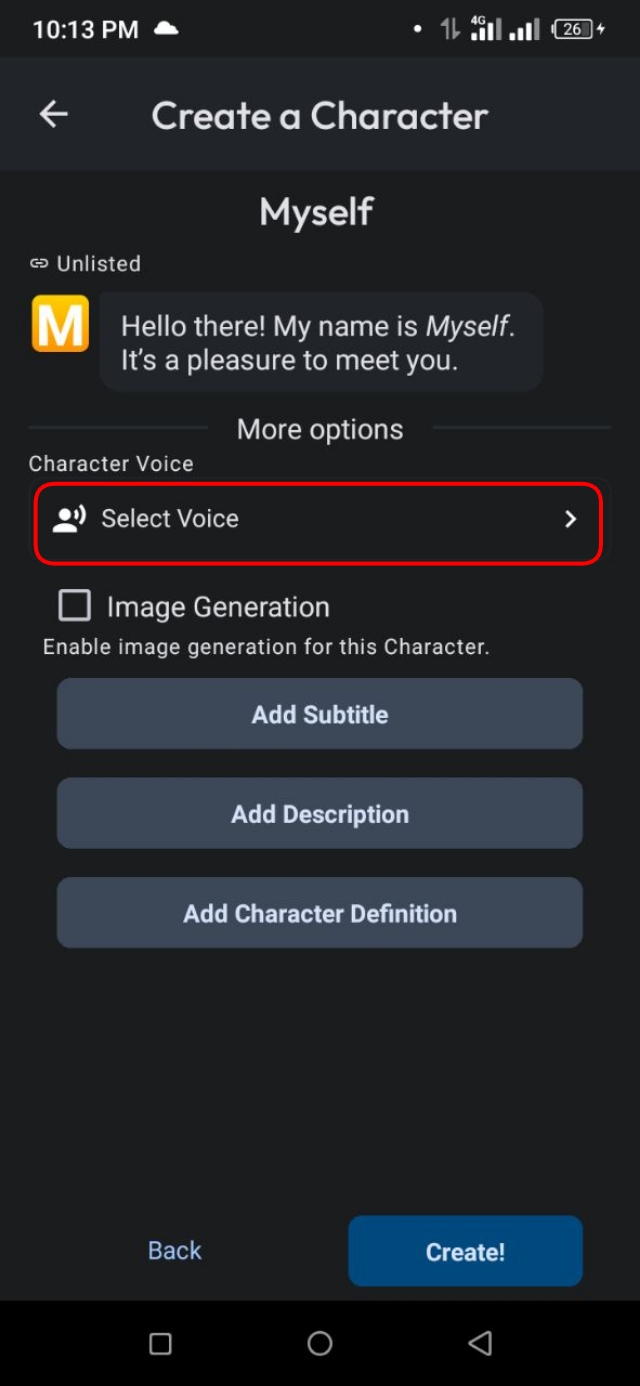Click the Unlisted visibility setting

[x=99, y=263]
